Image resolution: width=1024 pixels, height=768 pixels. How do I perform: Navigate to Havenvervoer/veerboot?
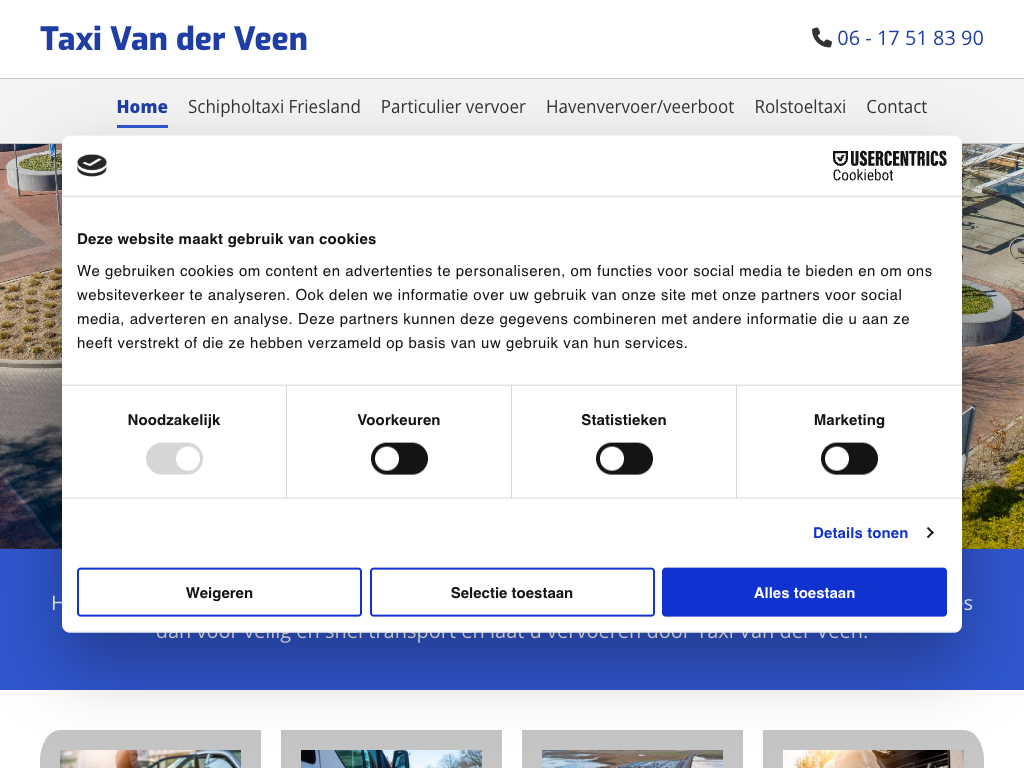(x=640, y=107)
